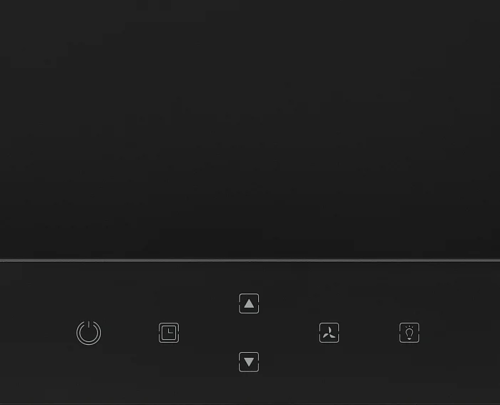500x405 pixels.
Task: Tap the power icon on control panel
Action: pos(89,333)
